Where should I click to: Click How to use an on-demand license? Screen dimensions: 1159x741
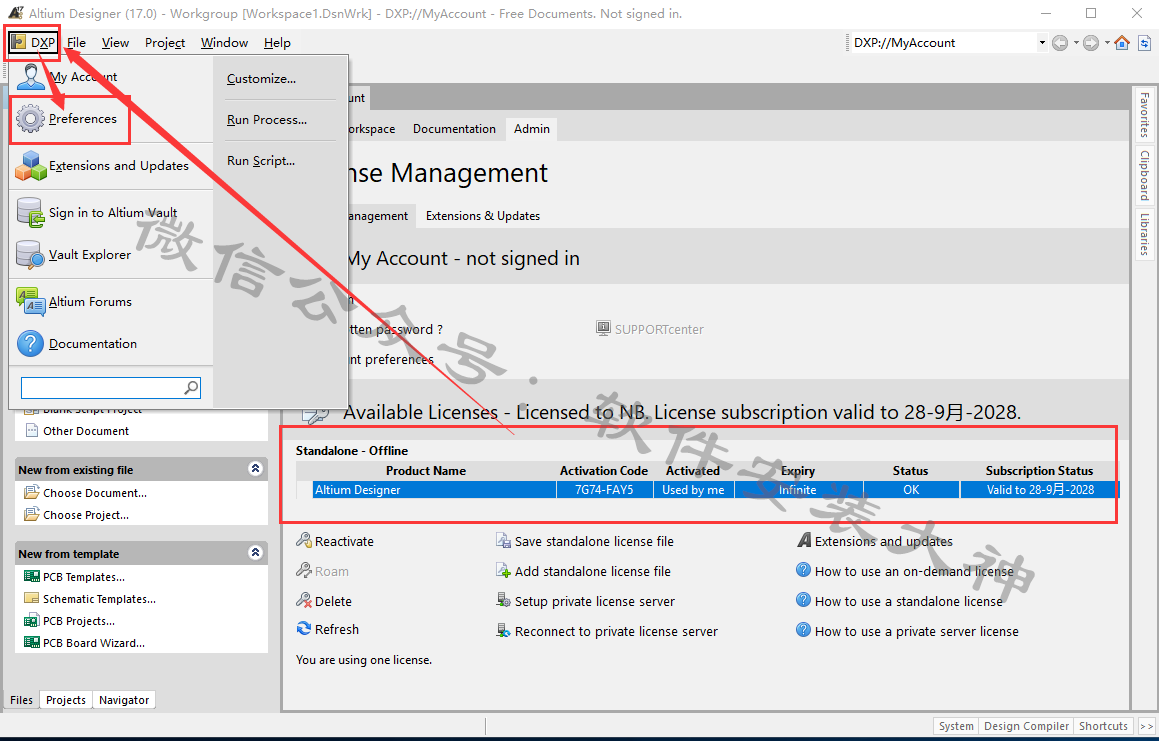pyautogui.click(x=914, y=572)
